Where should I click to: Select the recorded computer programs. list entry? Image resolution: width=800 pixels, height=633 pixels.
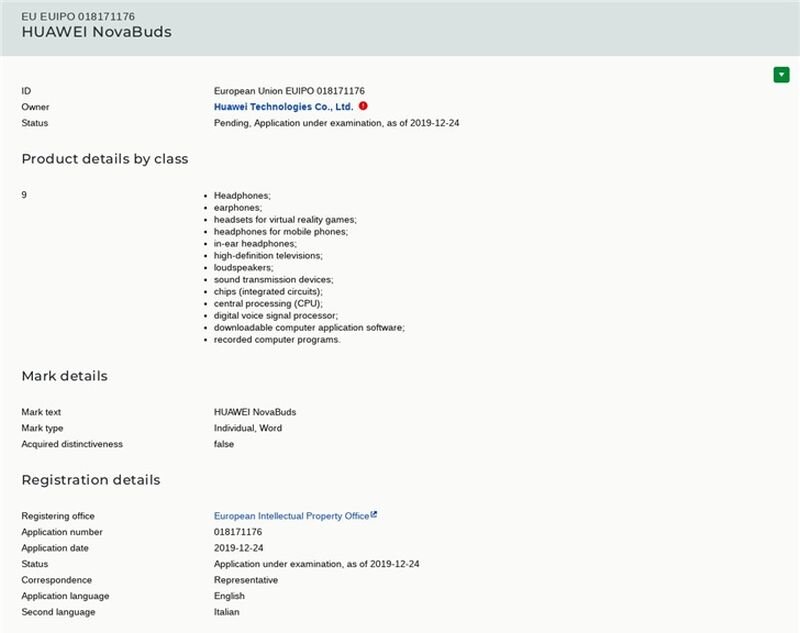[277, 340]
